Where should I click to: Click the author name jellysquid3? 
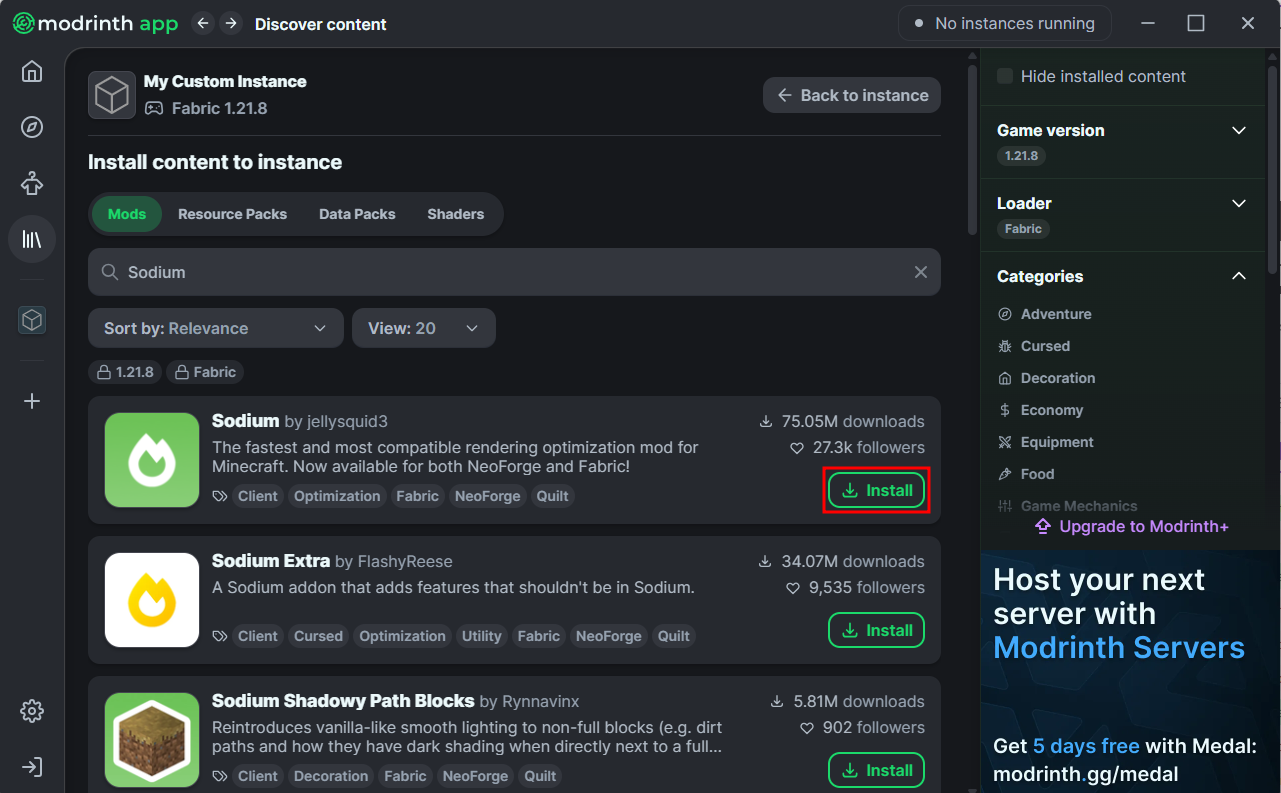pyautogui.click(x=346, y=421)
